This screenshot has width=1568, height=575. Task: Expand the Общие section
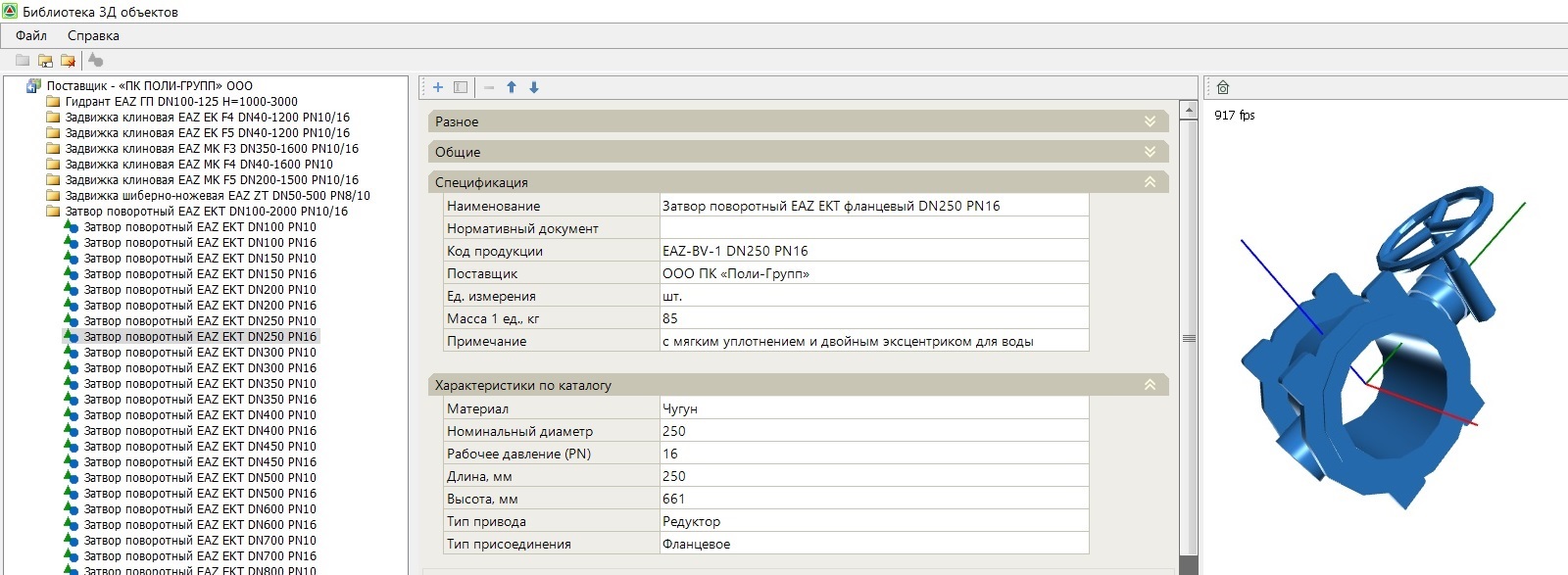pos(1150,152)
